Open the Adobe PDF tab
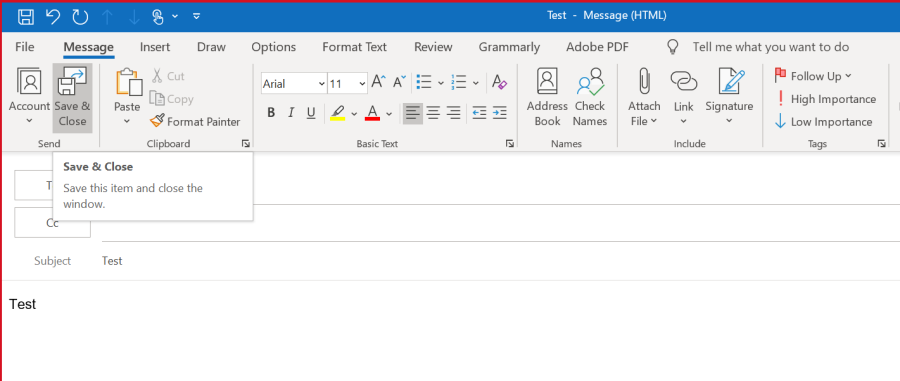The height and width of the screenshot is (381, 900). click(x=598, y=47)
